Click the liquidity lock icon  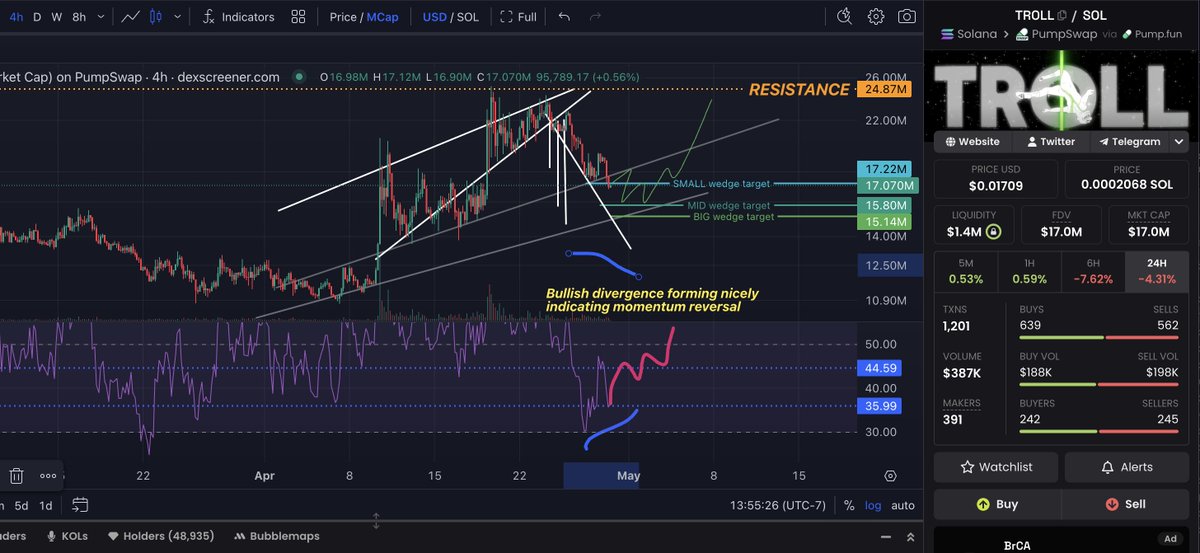(x=994, y=232)
